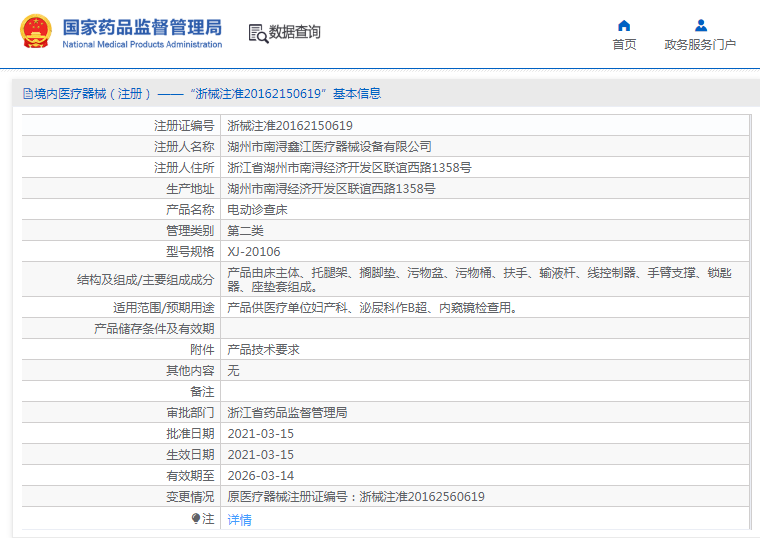Click the home 首页 house icon

click(x=624, y=26)
